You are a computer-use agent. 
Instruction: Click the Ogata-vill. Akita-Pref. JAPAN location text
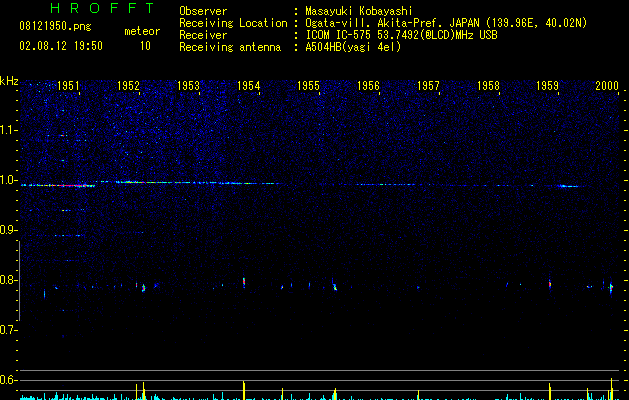pyautogui.click(x=446, y=23)
